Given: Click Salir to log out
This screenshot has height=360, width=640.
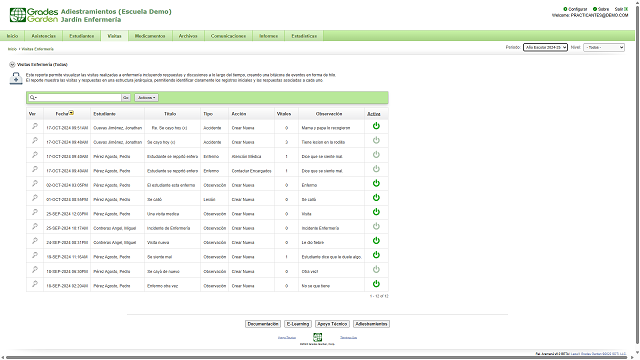Looking at the screenshot, I should click(621, 9).
